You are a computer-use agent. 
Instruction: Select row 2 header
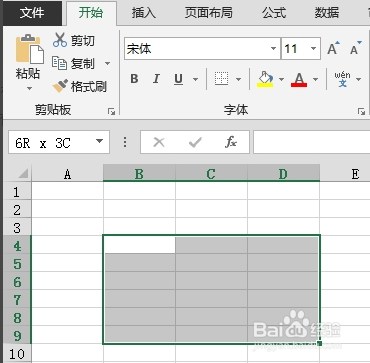[17, 210]
